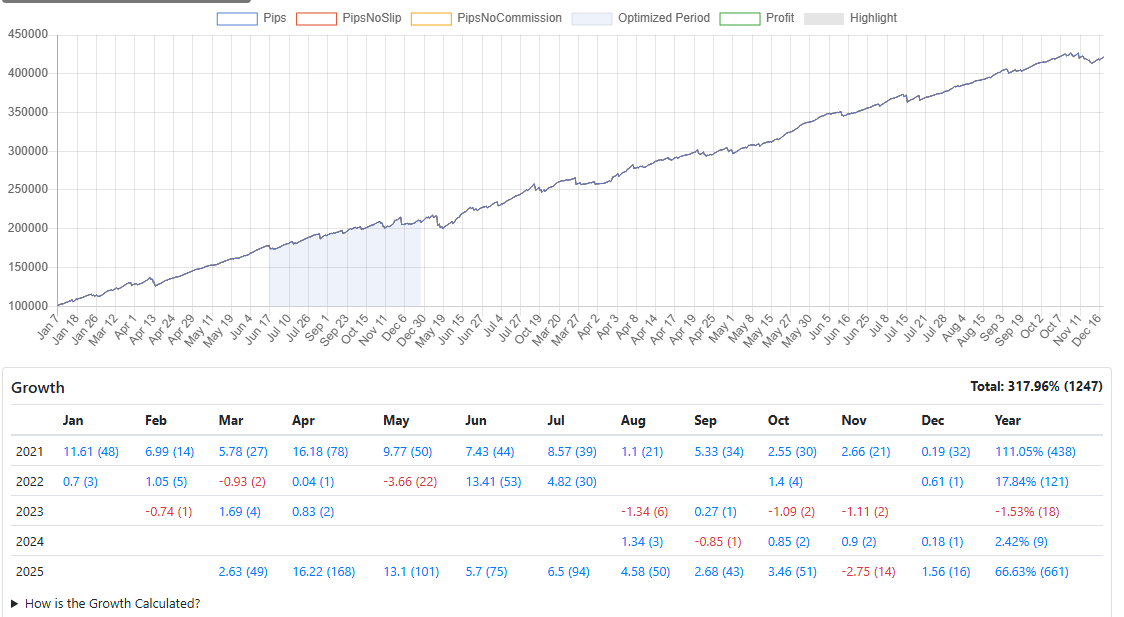Open the 2021 April value 16.18 (78)
This screenshot has width=1124, height=617.
click(320, 451)
